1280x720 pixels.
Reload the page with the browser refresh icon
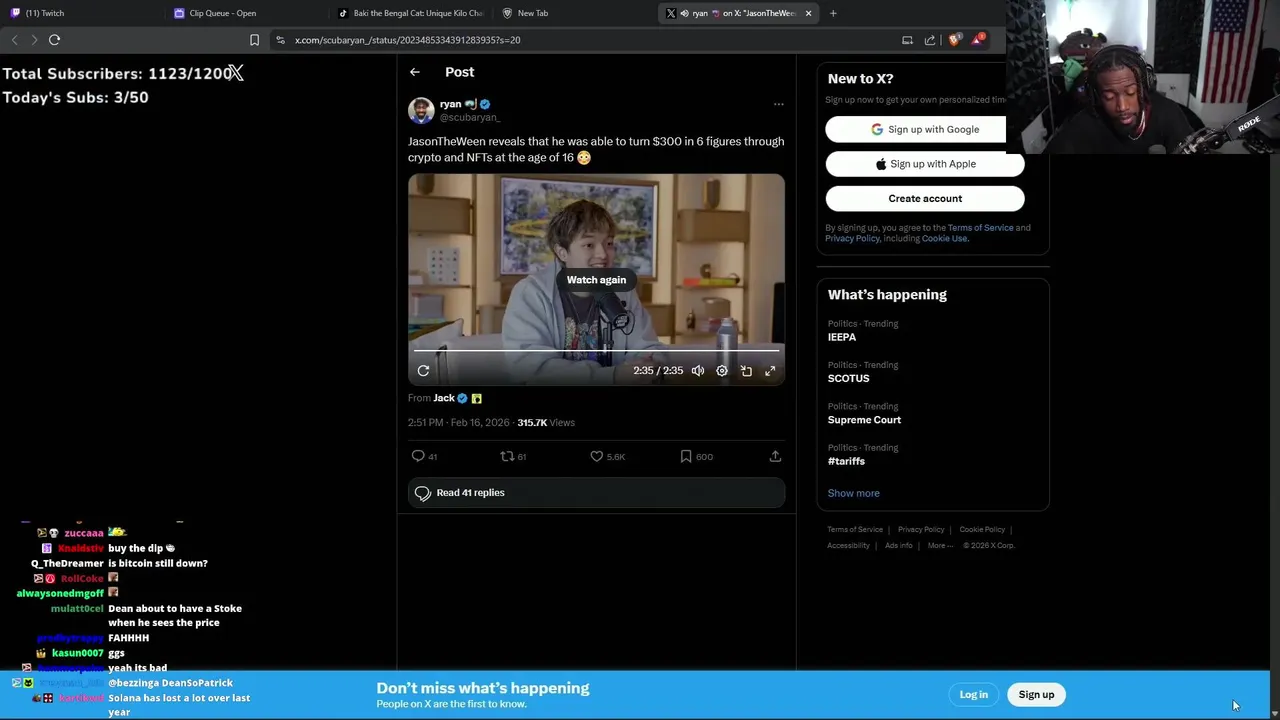click(54, 40)
